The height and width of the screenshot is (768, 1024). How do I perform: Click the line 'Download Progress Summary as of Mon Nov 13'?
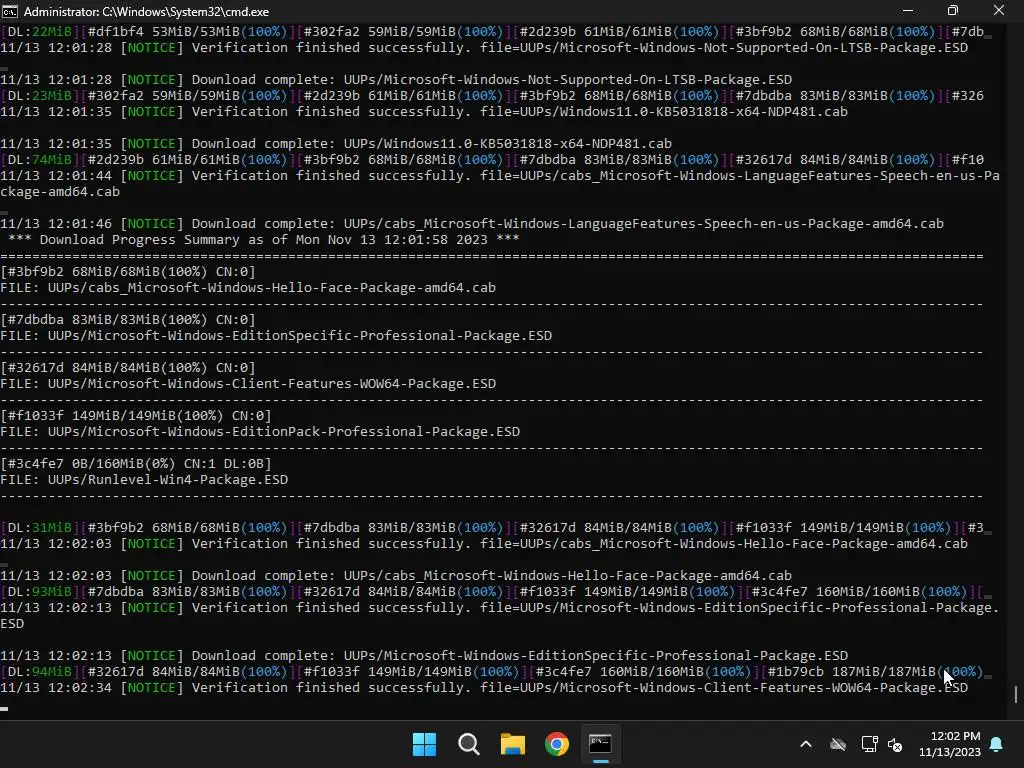[x=263, y=240]
